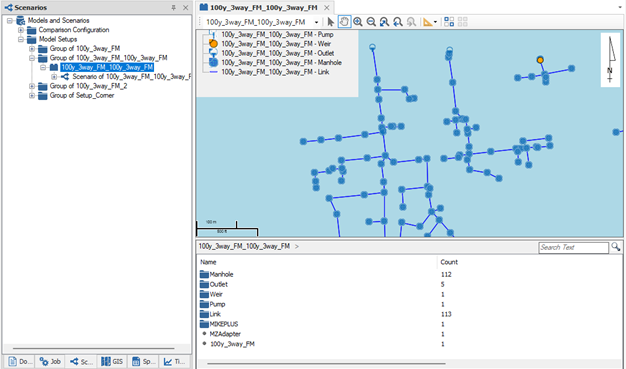Click the zoom in magnifier tool
626x369 pixels.
pyautogui.click(x=358, y=22)
